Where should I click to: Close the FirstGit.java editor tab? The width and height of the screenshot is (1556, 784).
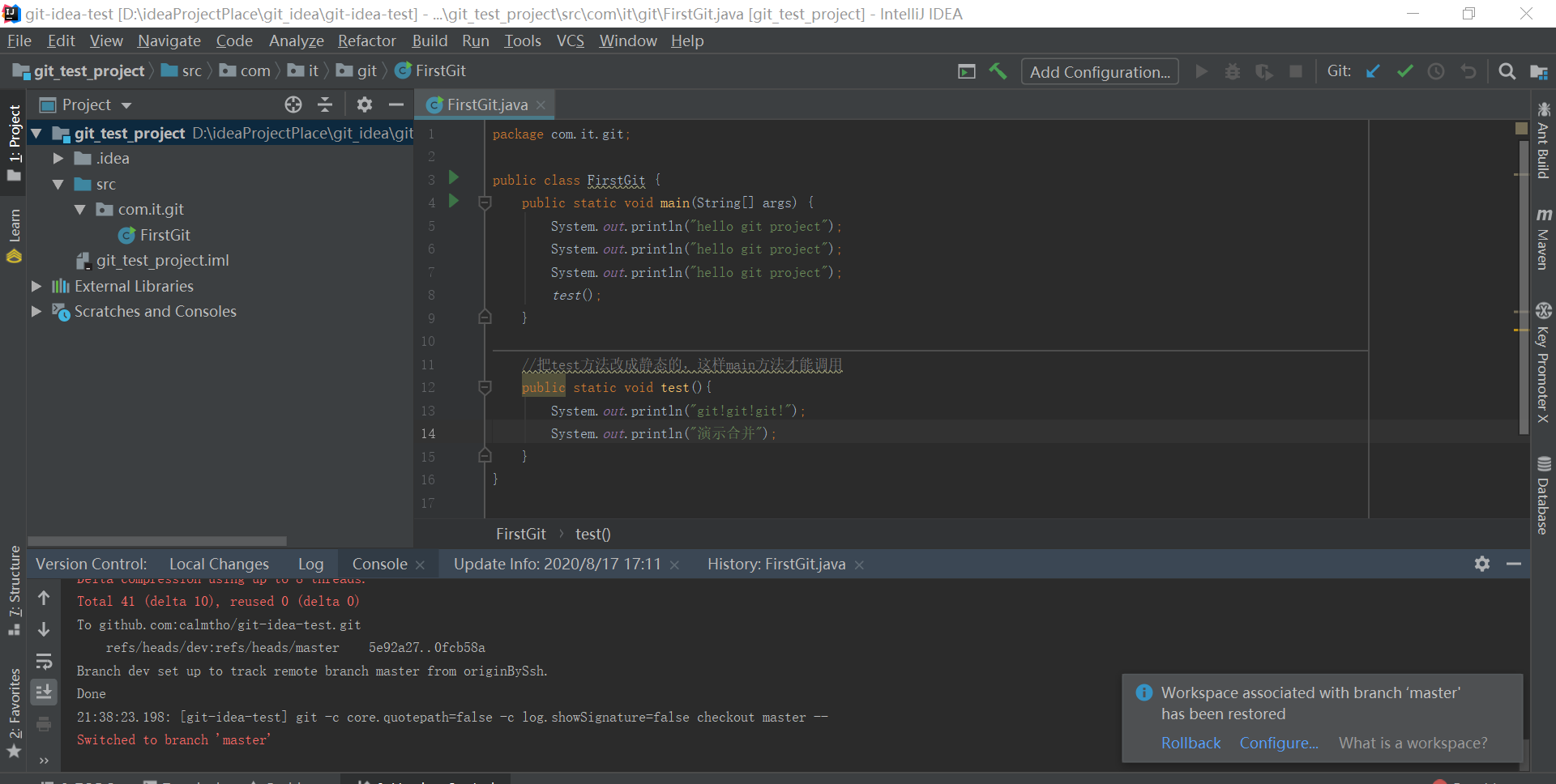541,105
